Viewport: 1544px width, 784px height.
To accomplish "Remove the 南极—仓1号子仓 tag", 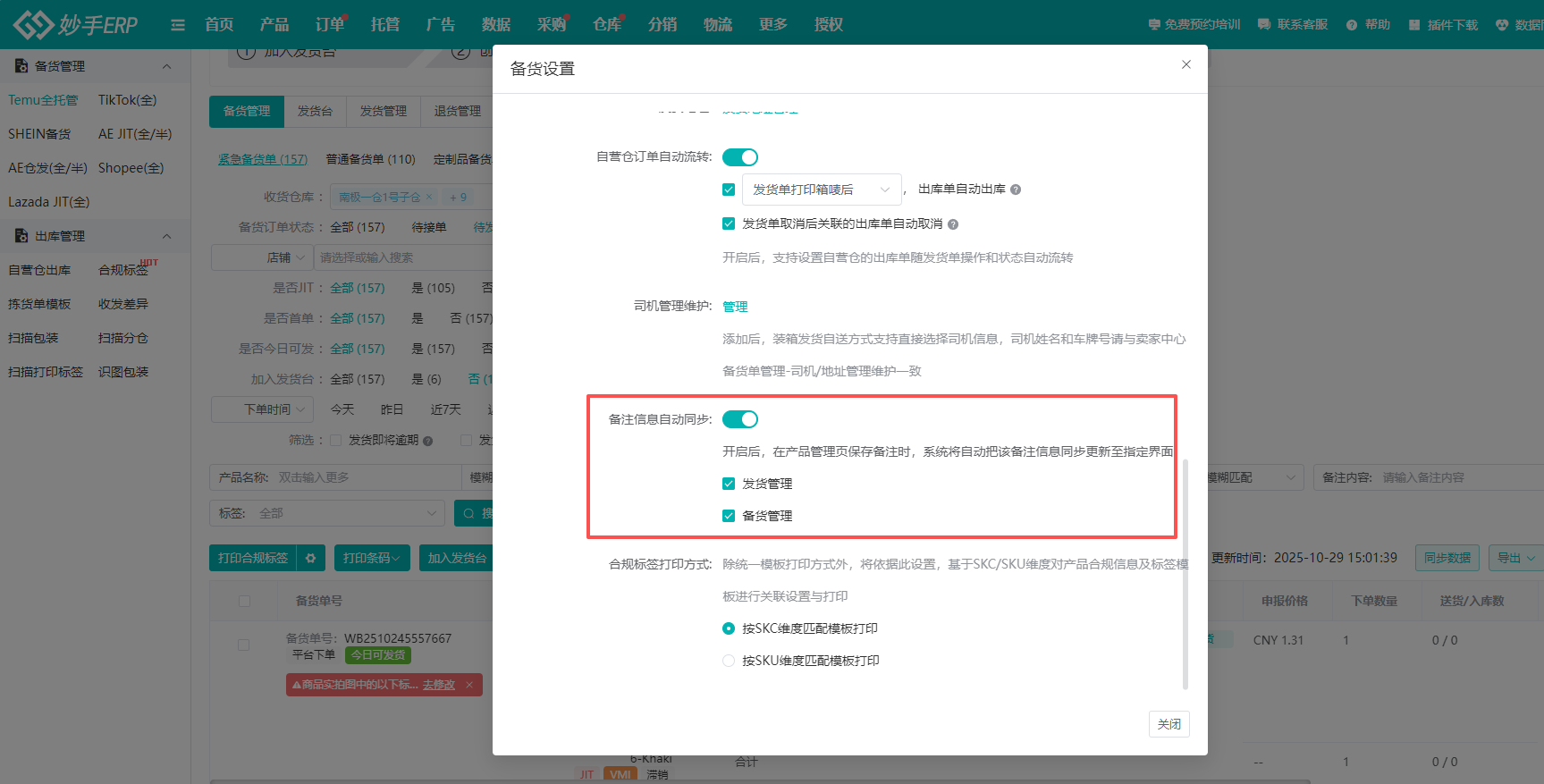I will 429,197.
